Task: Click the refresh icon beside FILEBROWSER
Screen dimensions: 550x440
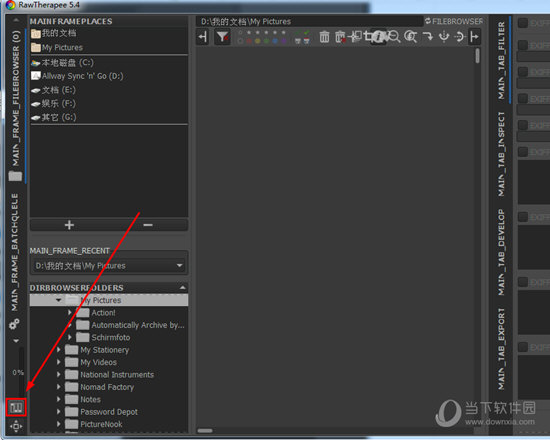Action: [x=428, y=21]
